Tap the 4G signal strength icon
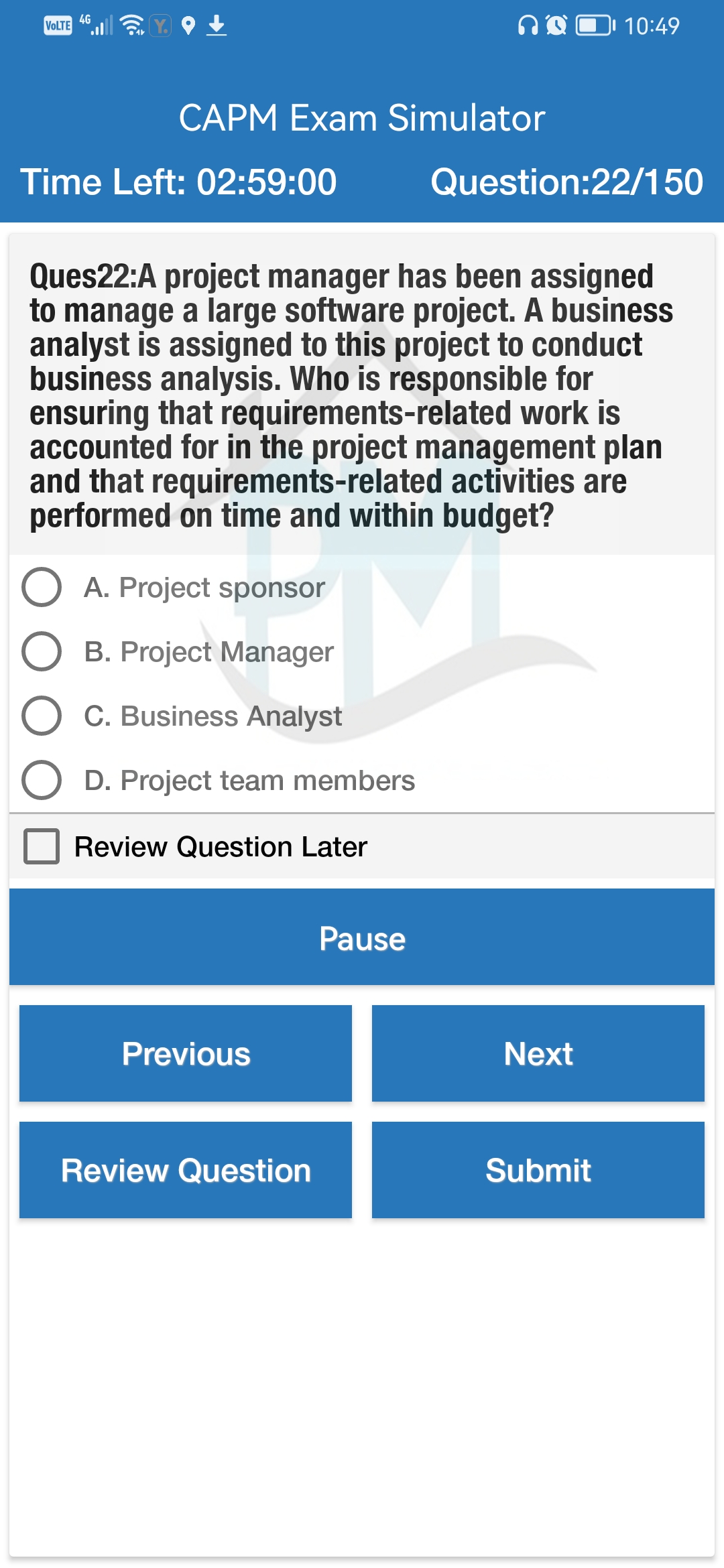Image resolution: width=724 pixels, height=1568 pixels. click(97, 25)
